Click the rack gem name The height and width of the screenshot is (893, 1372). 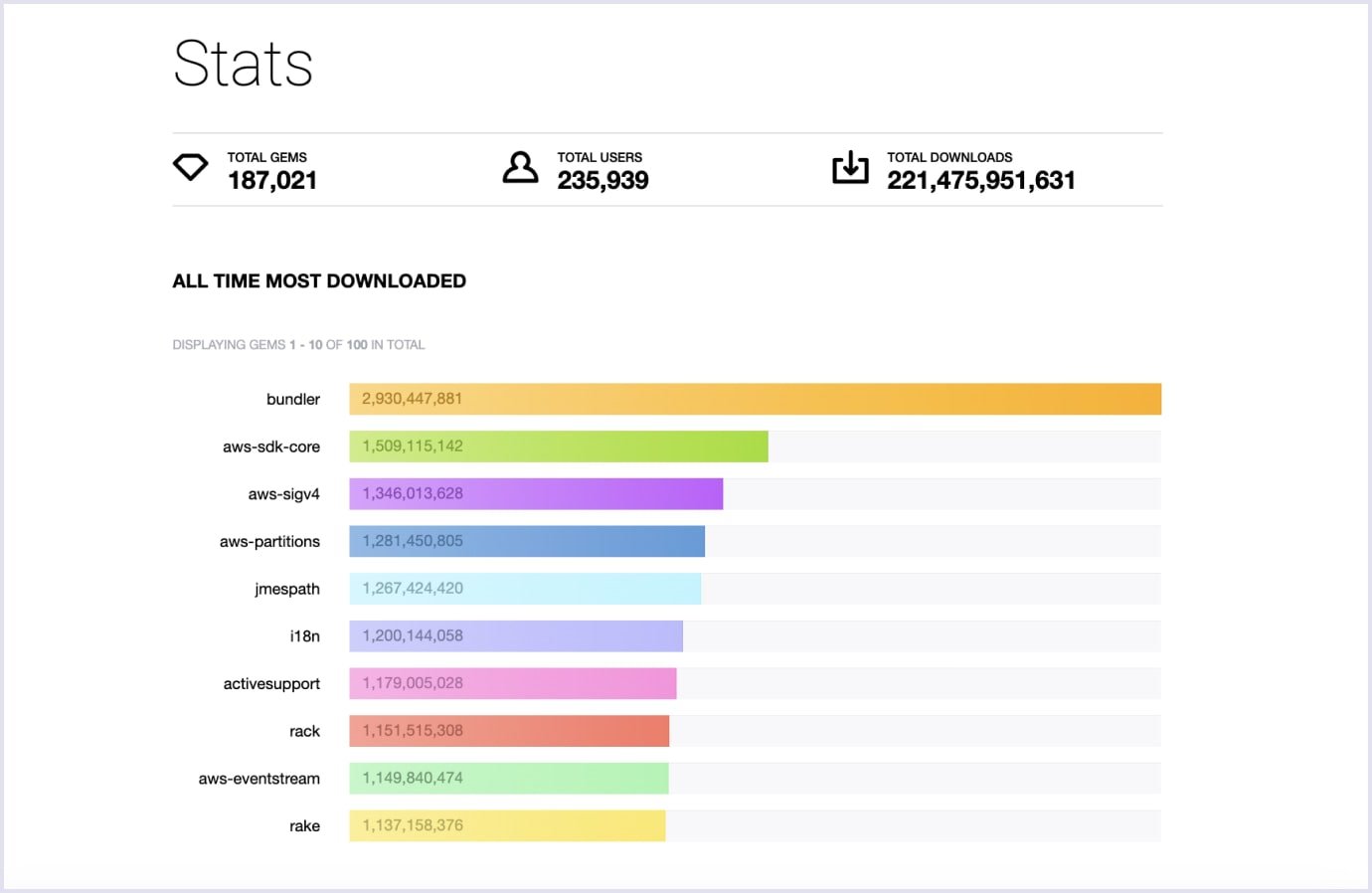tap(304, 732)
